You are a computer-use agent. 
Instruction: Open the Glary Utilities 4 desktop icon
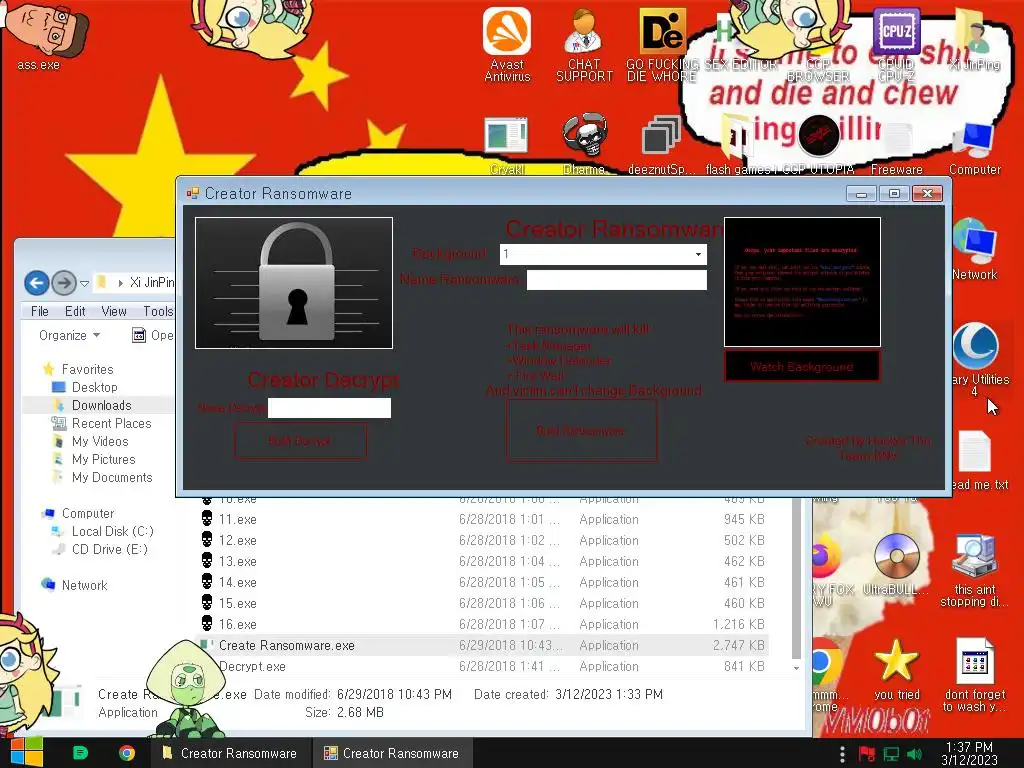[x=976, y=359]
